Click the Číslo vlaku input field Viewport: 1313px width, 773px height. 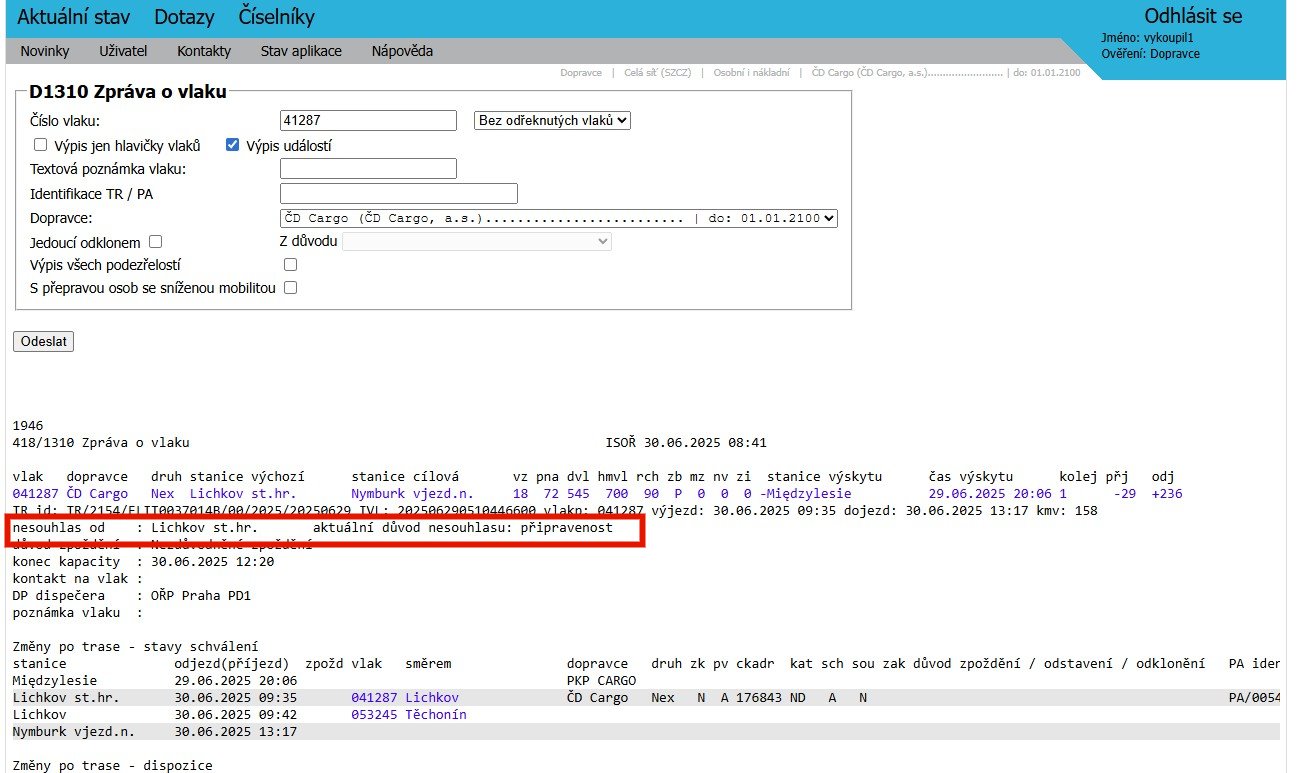click(x=368, y=121)
